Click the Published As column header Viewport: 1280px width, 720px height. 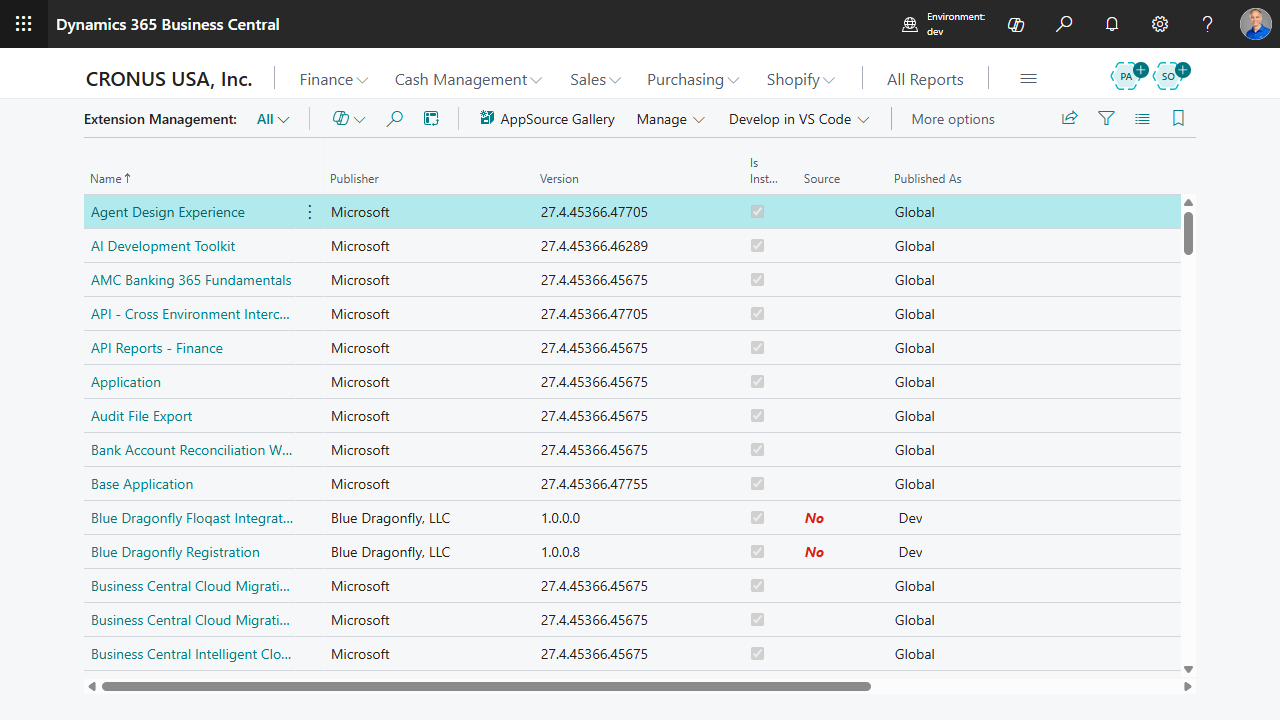pyautogui.click(x=927, y=179)
